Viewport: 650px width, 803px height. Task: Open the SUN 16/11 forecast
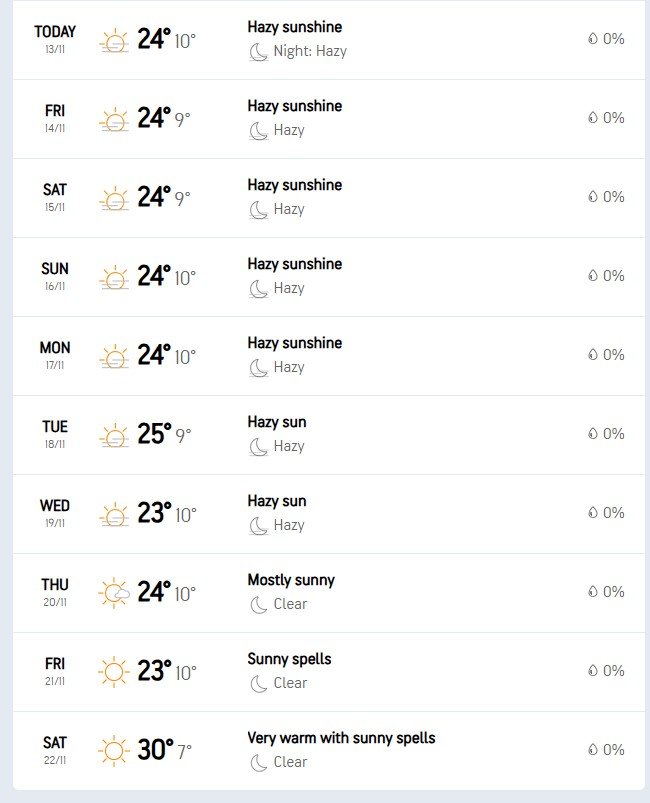[x=55, y=276]
